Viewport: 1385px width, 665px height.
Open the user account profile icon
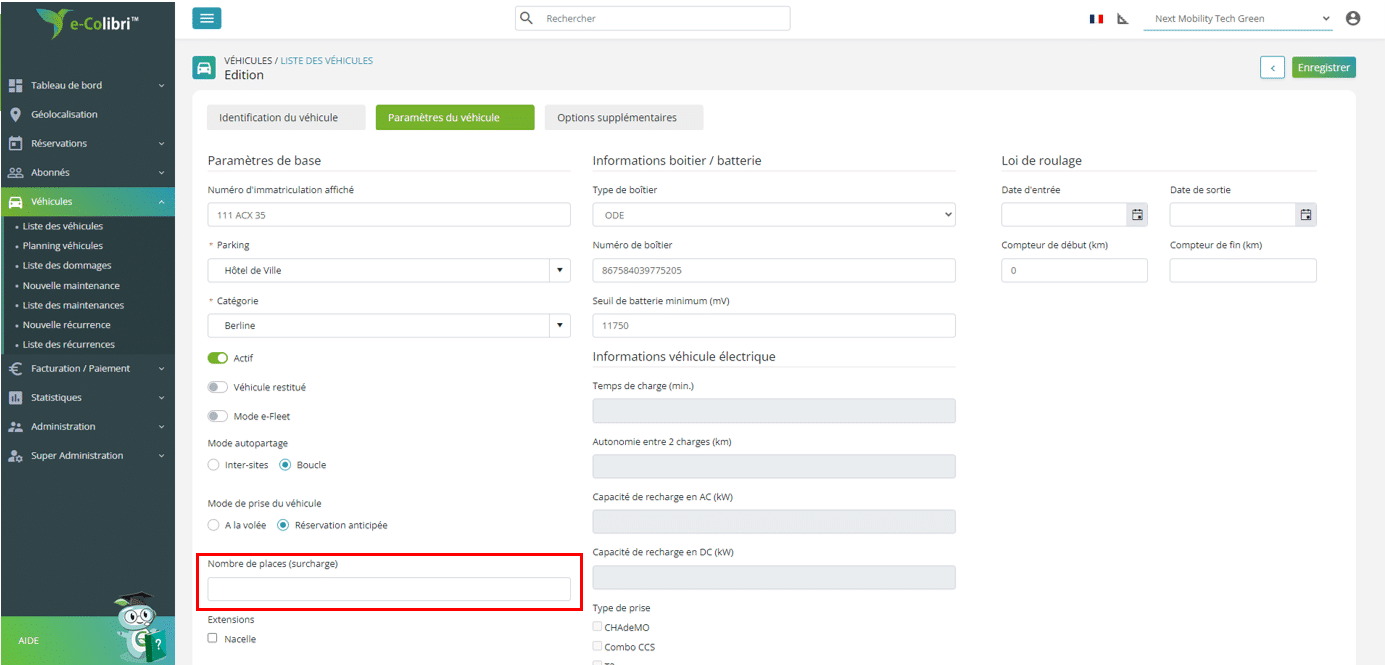coord(1353,18)
